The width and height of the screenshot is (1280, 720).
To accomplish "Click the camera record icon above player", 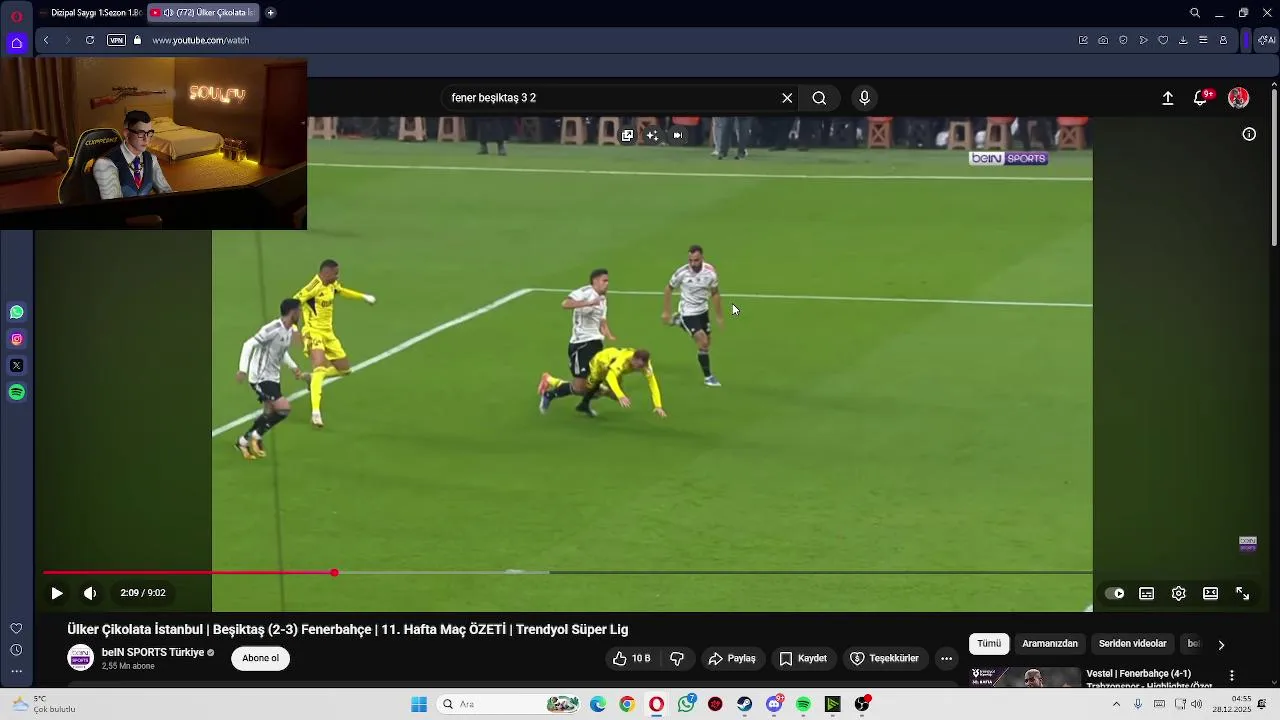I will coord(678,135).
